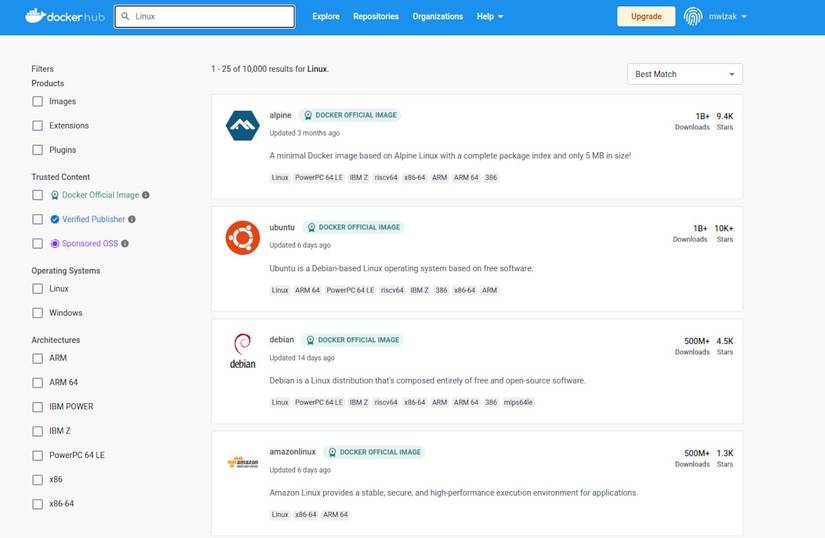
Task: Open the debian swirl logo
Action: coord(243,351)
